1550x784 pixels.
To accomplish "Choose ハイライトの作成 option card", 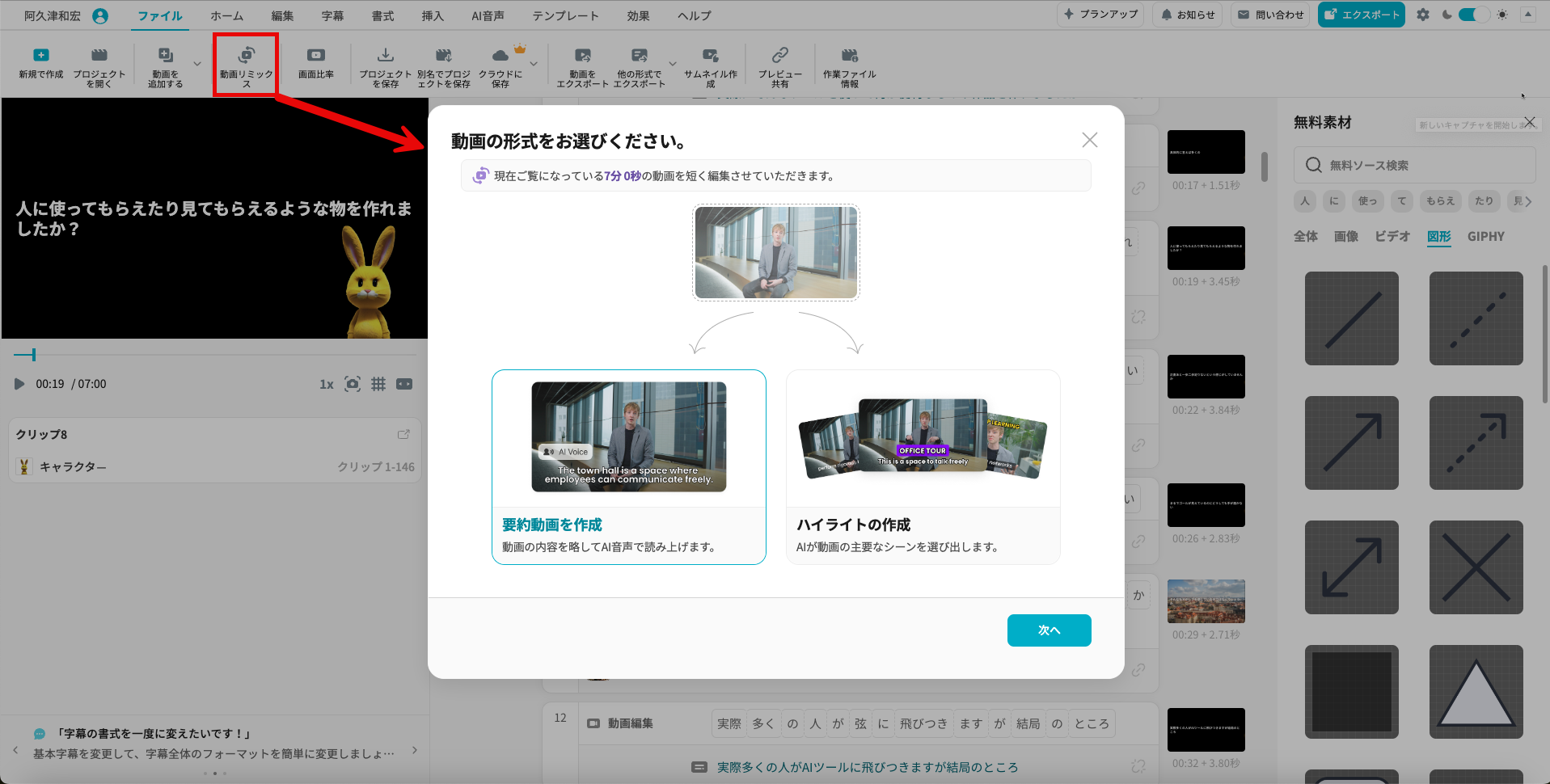I will pos(923,467).
